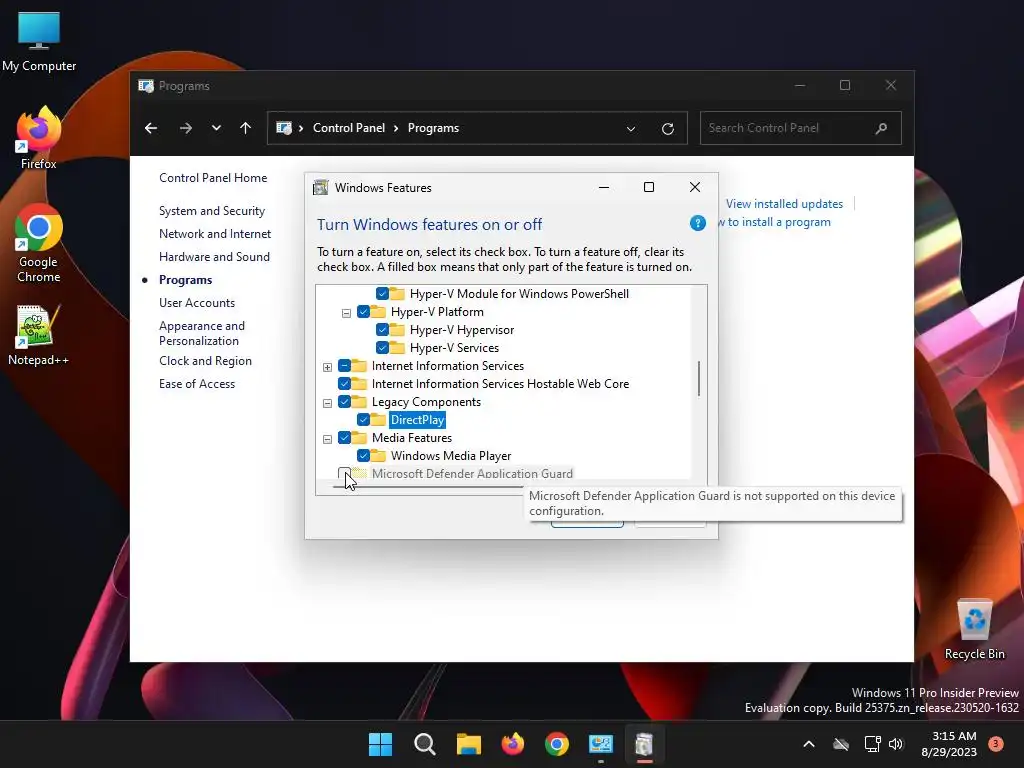1024x768 pixels.
Task: Go forward in Programs window
Action: (x=186, y=128)
